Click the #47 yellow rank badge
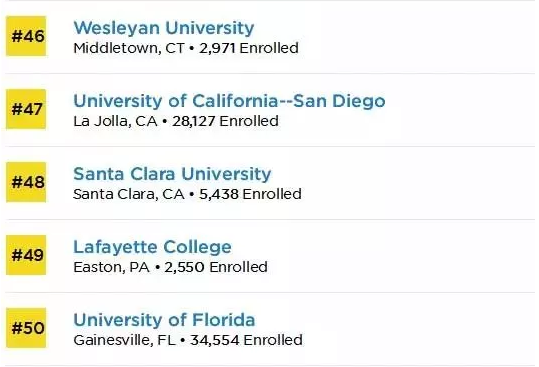539x367 pixels. [x=26, y=109]
